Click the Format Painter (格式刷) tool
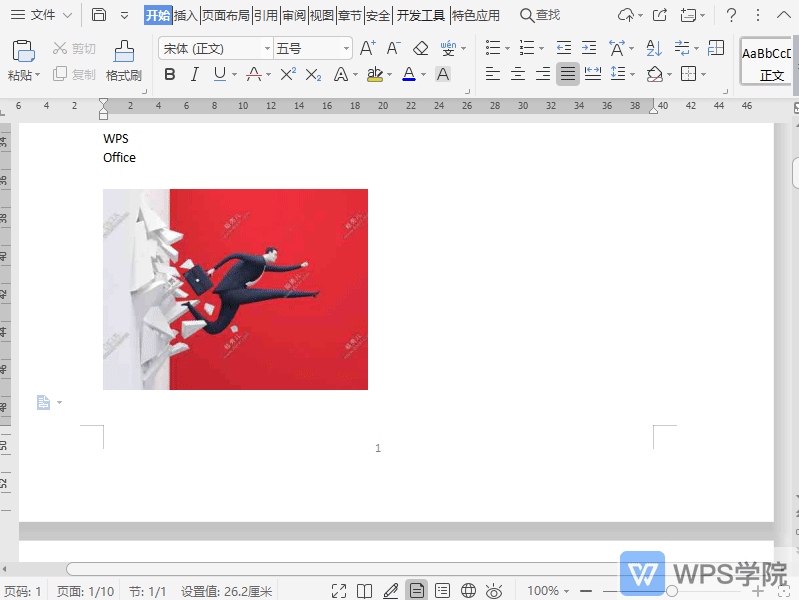Screen dimensions: 799x600 tap(123, 60)
